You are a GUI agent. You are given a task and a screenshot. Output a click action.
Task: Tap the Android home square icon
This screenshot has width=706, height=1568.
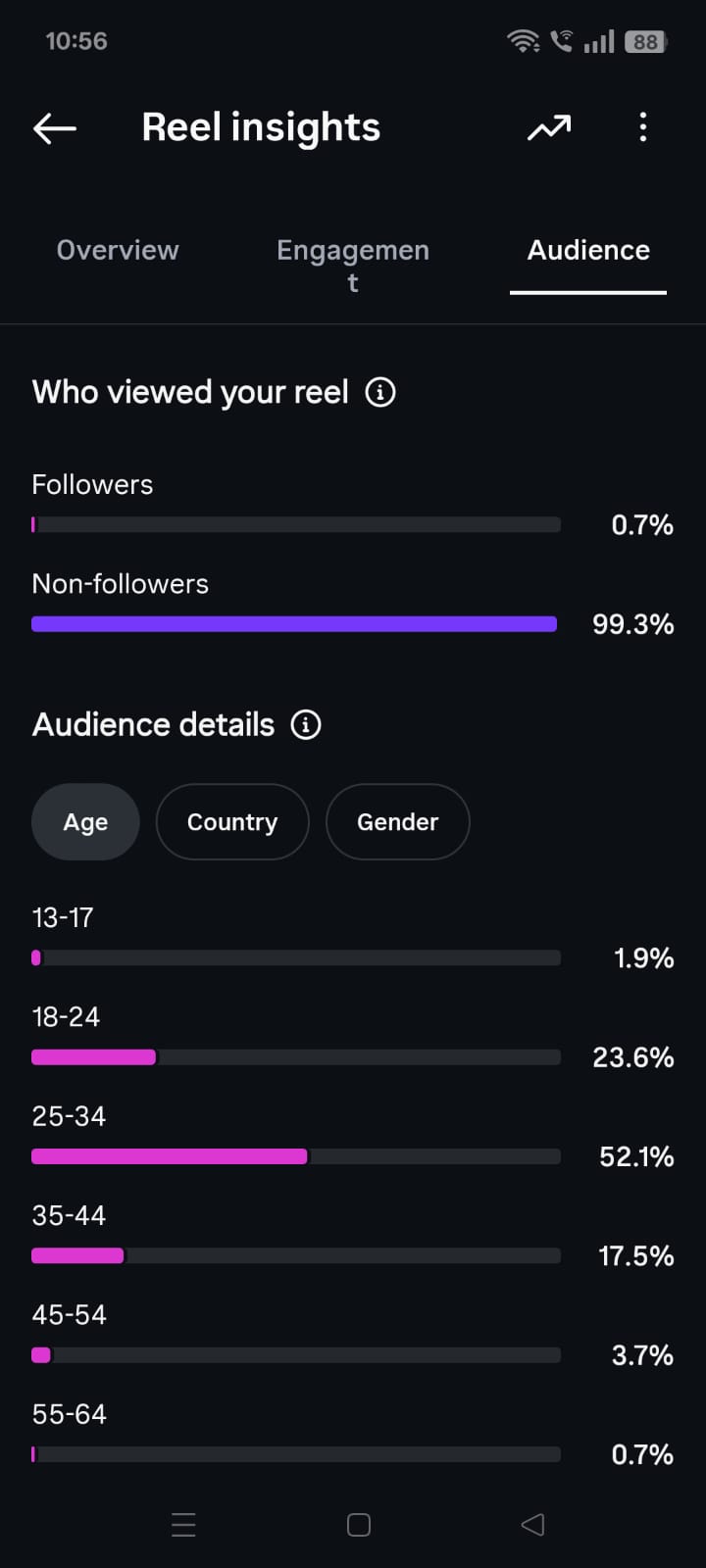(x=359, y=1525)
